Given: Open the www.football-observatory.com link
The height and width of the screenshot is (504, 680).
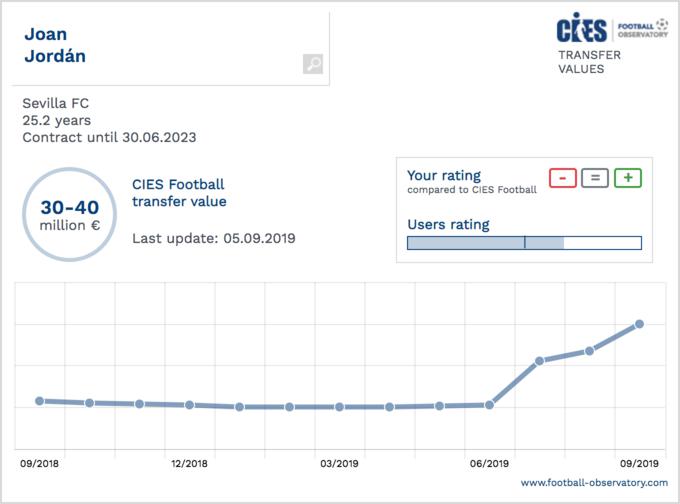Looking at the screenshot, I should point(594,482).
